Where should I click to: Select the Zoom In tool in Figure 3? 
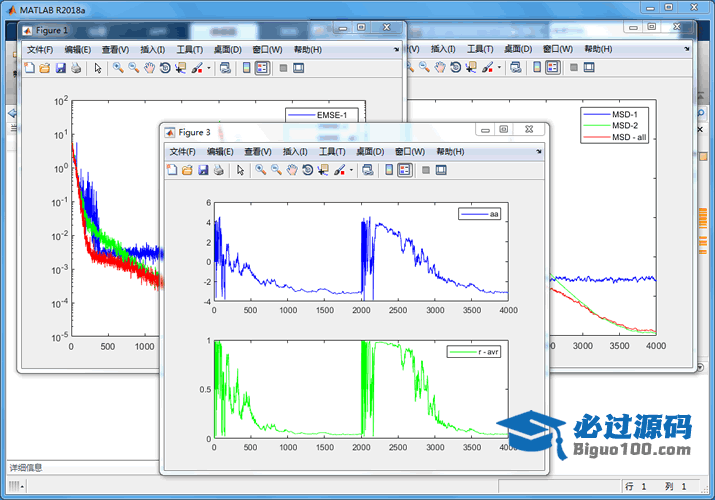(260, 170)
